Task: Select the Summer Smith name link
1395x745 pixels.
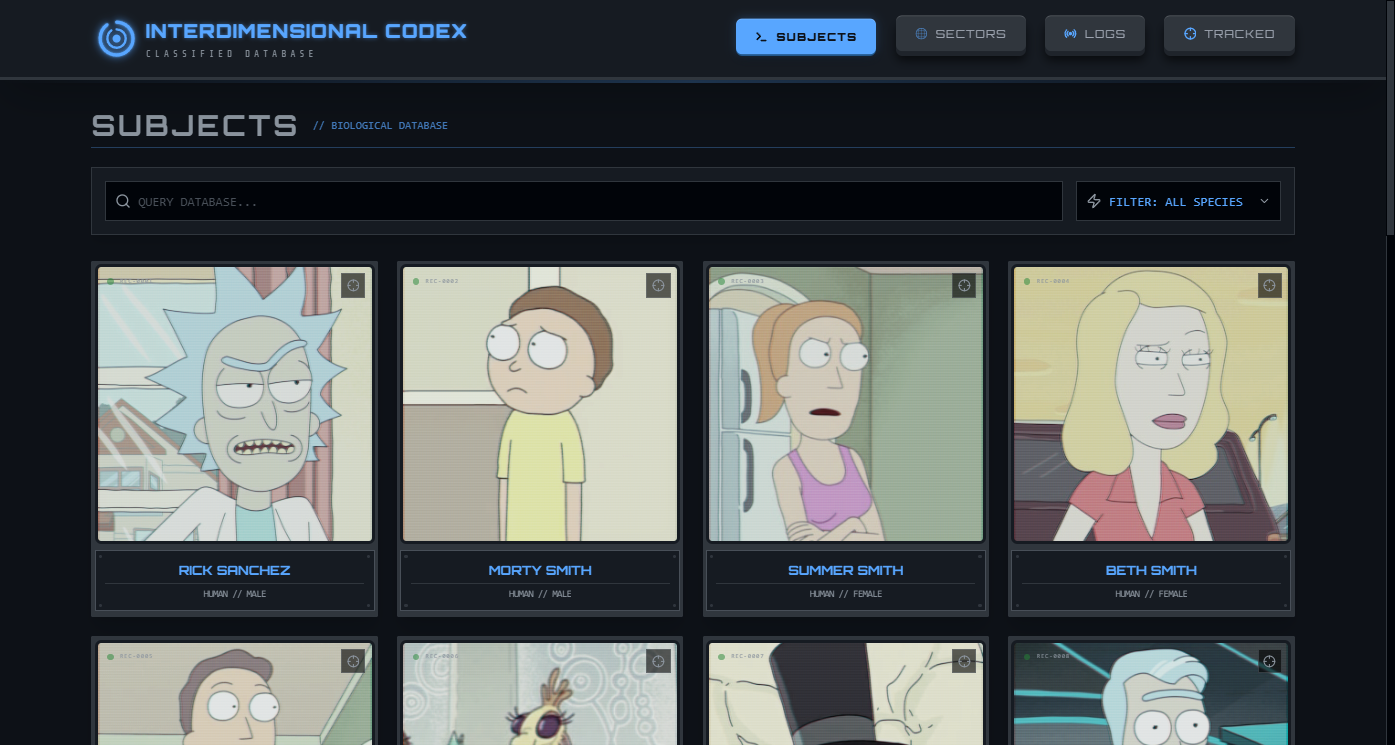Action: 846,570
